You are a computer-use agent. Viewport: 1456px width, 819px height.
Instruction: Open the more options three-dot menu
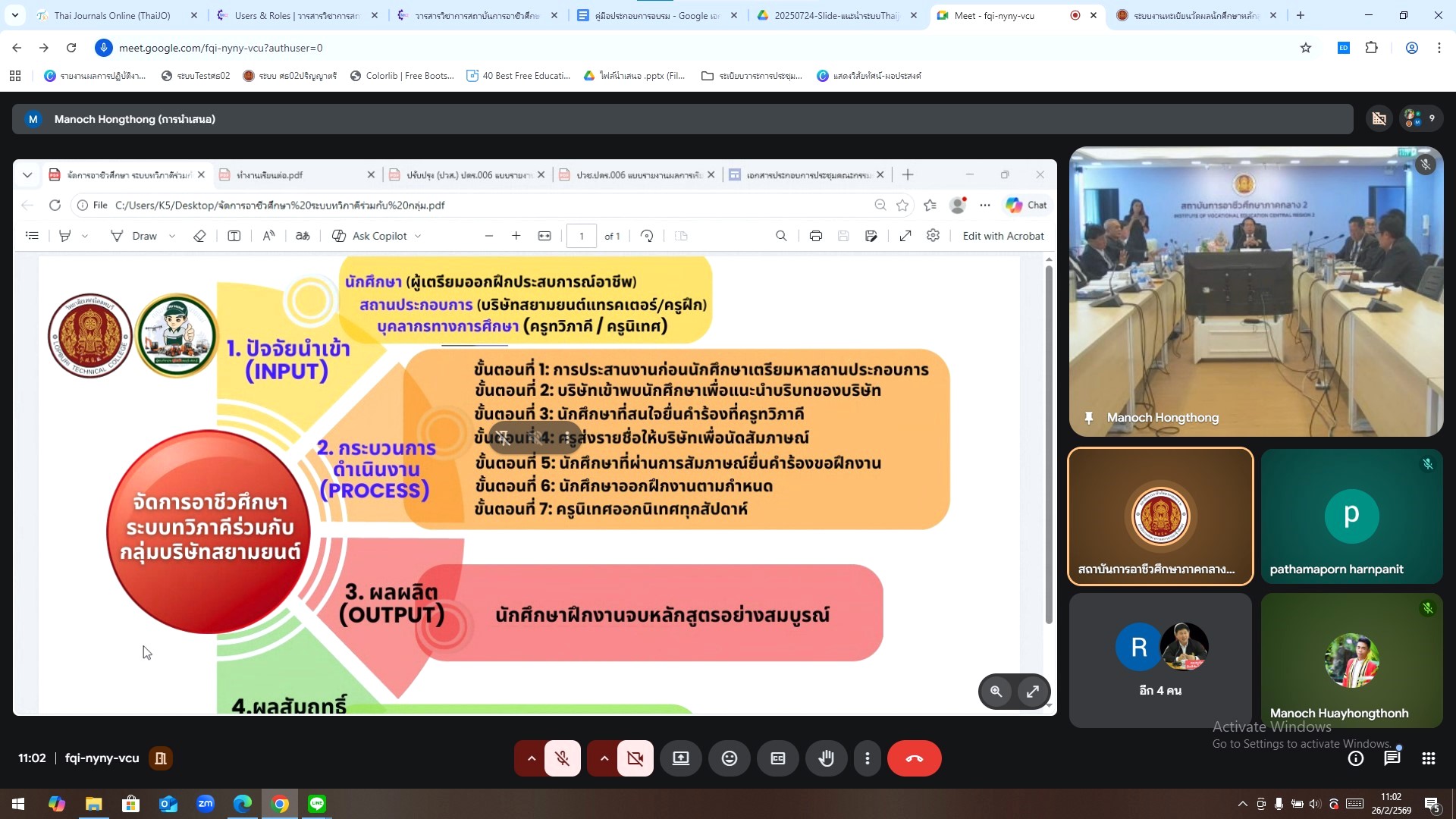tap(867, 758)
